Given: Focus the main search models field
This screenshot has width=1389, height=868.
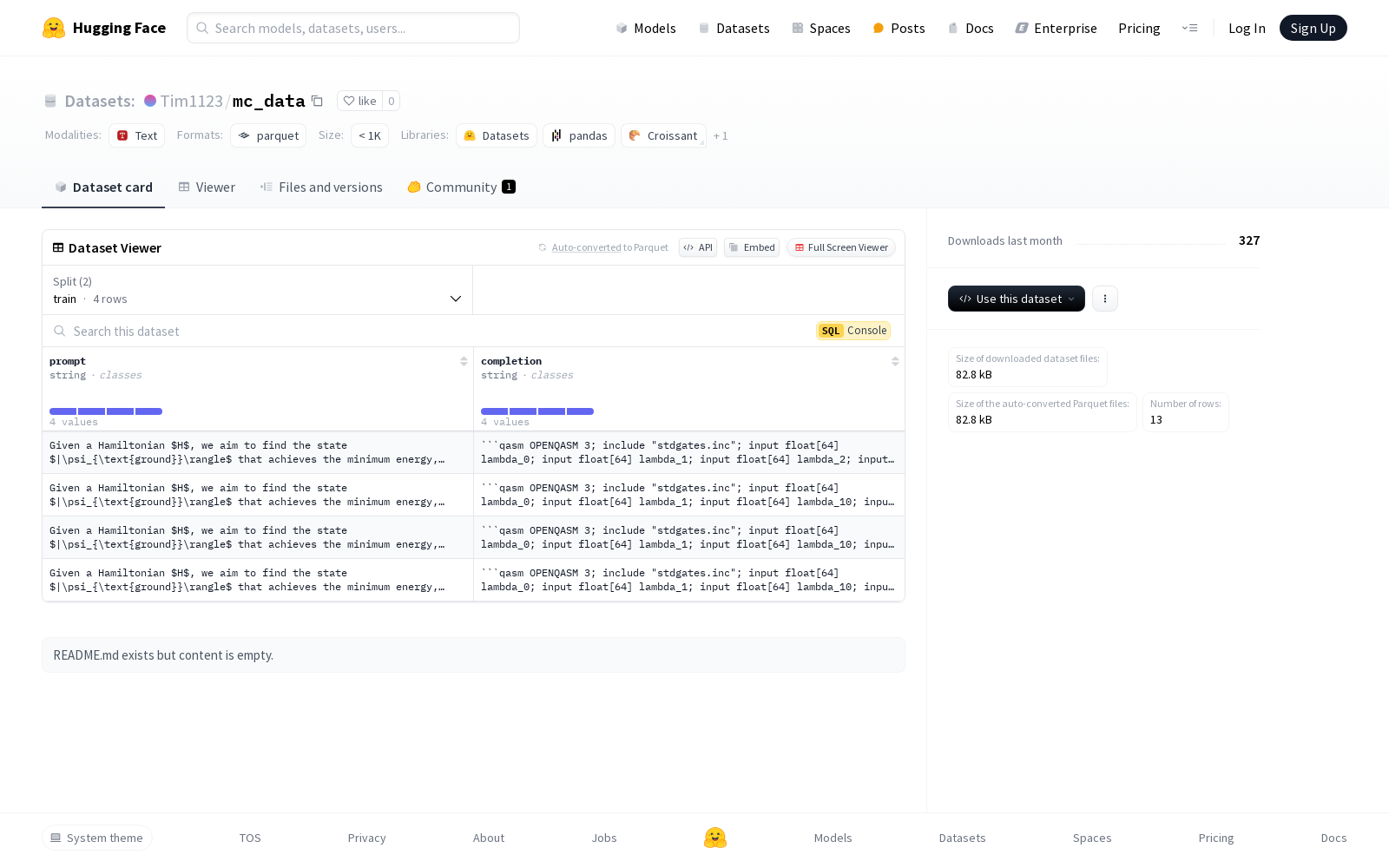Looking at the screenshot, I should 353,28.
